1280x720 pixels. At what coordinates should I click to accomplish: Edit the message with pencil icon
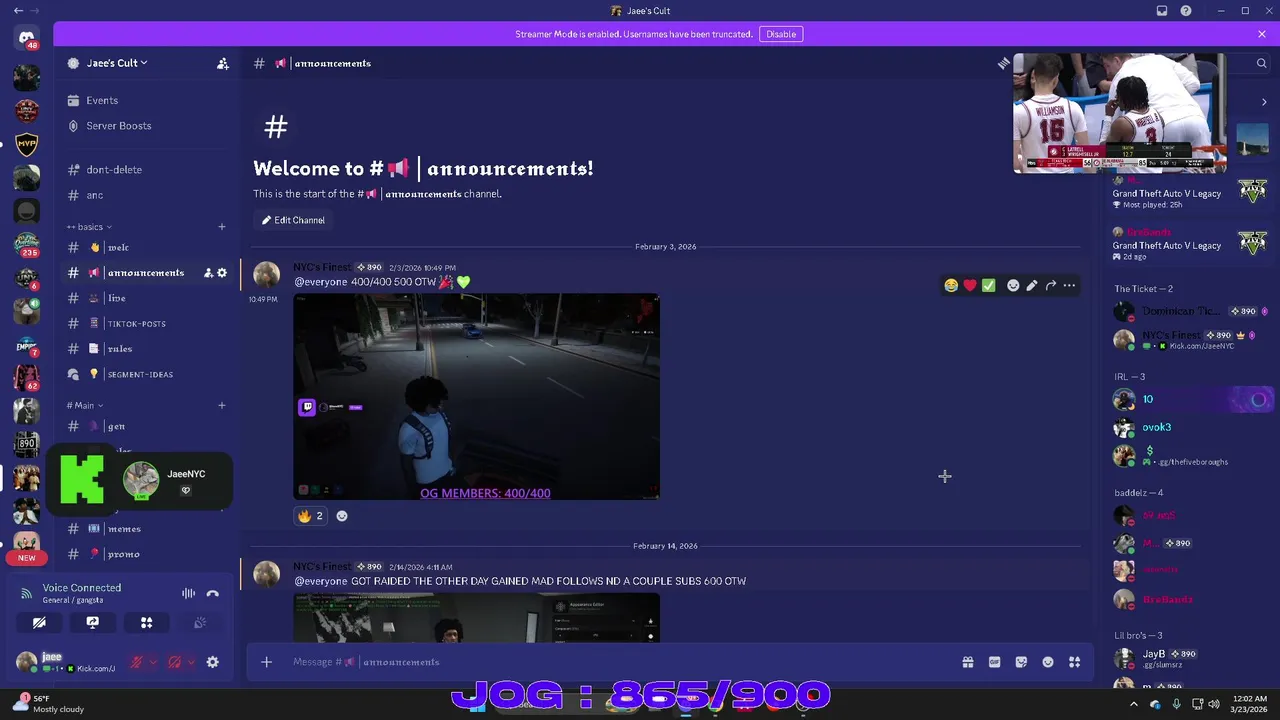pos(1032,286)
